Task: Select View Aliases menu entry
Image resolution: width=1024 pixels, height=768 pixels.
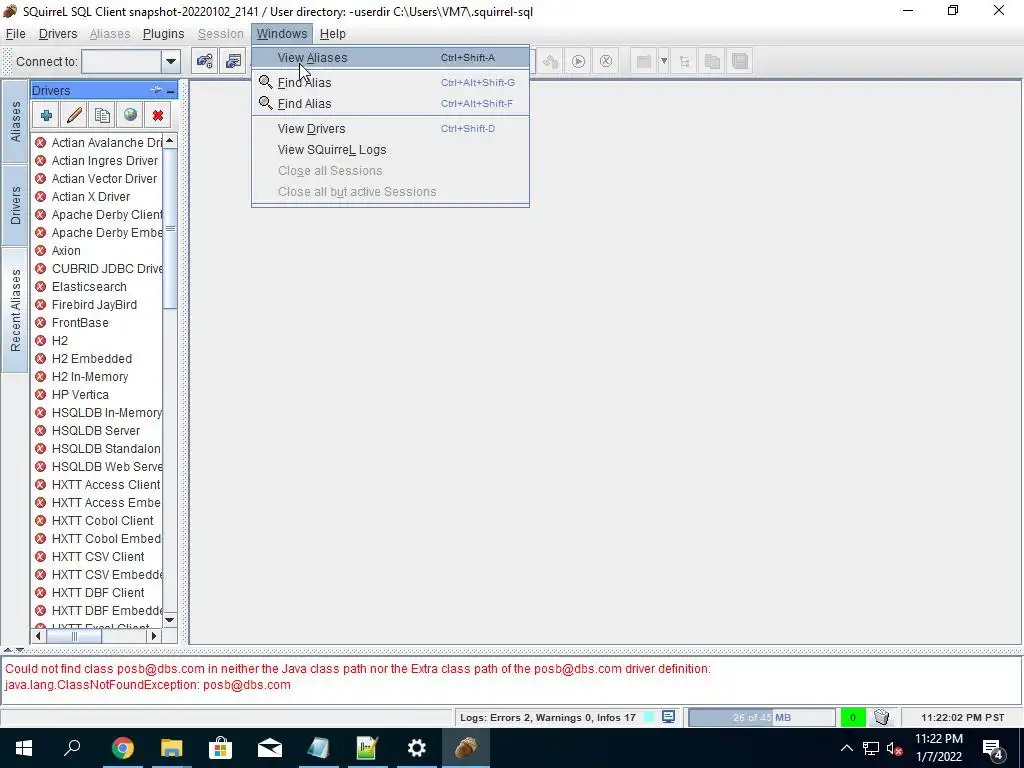Action: point(390,57)
